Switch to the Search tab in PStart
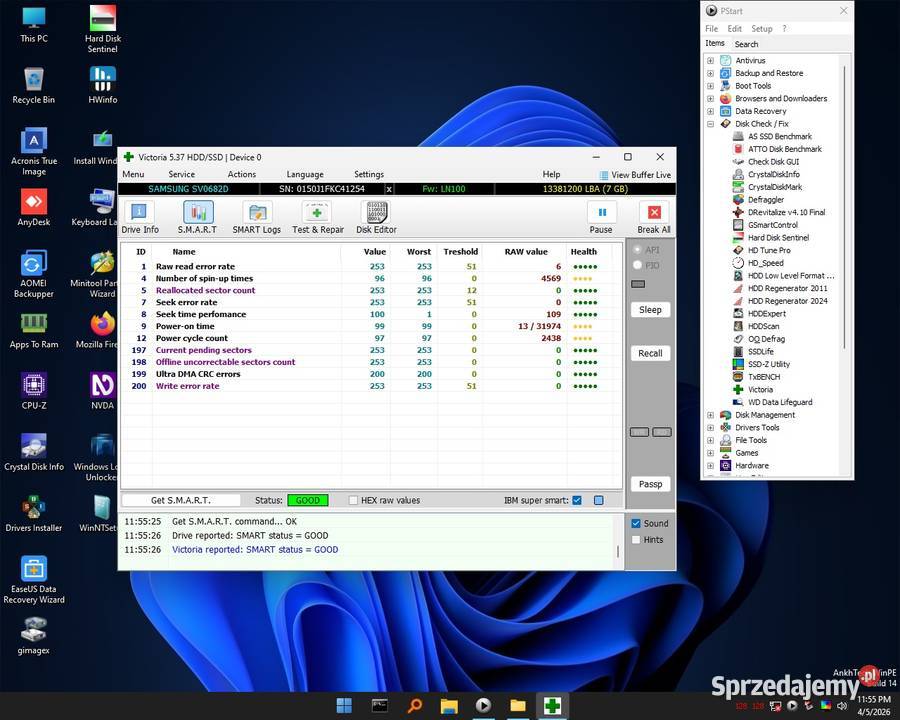Screen dimensions: 900x720 746,44
